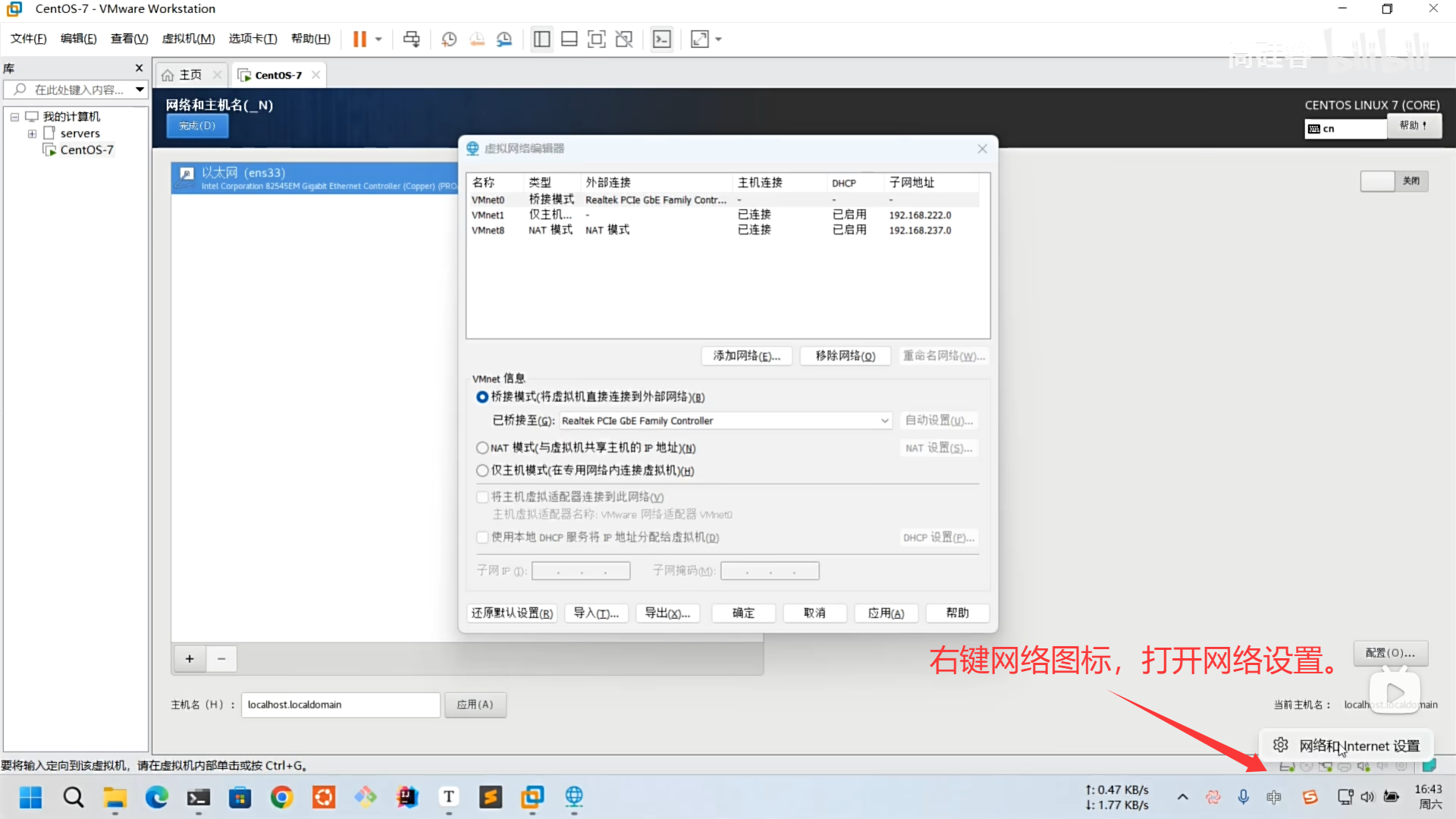This screenshot has height=819, width=1456.
Task: Click 应用(A) in network editor dialog
Action: point(886,613)
